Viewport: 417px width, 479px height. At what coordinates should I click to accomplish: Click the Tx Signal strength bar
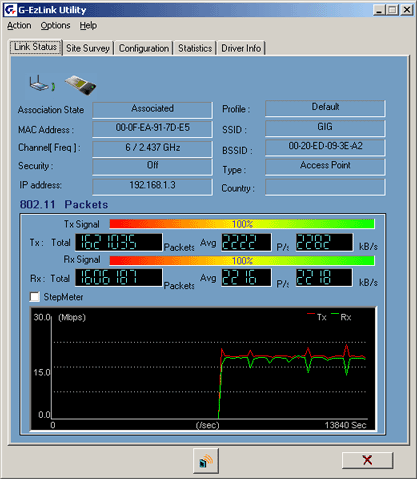242,224
